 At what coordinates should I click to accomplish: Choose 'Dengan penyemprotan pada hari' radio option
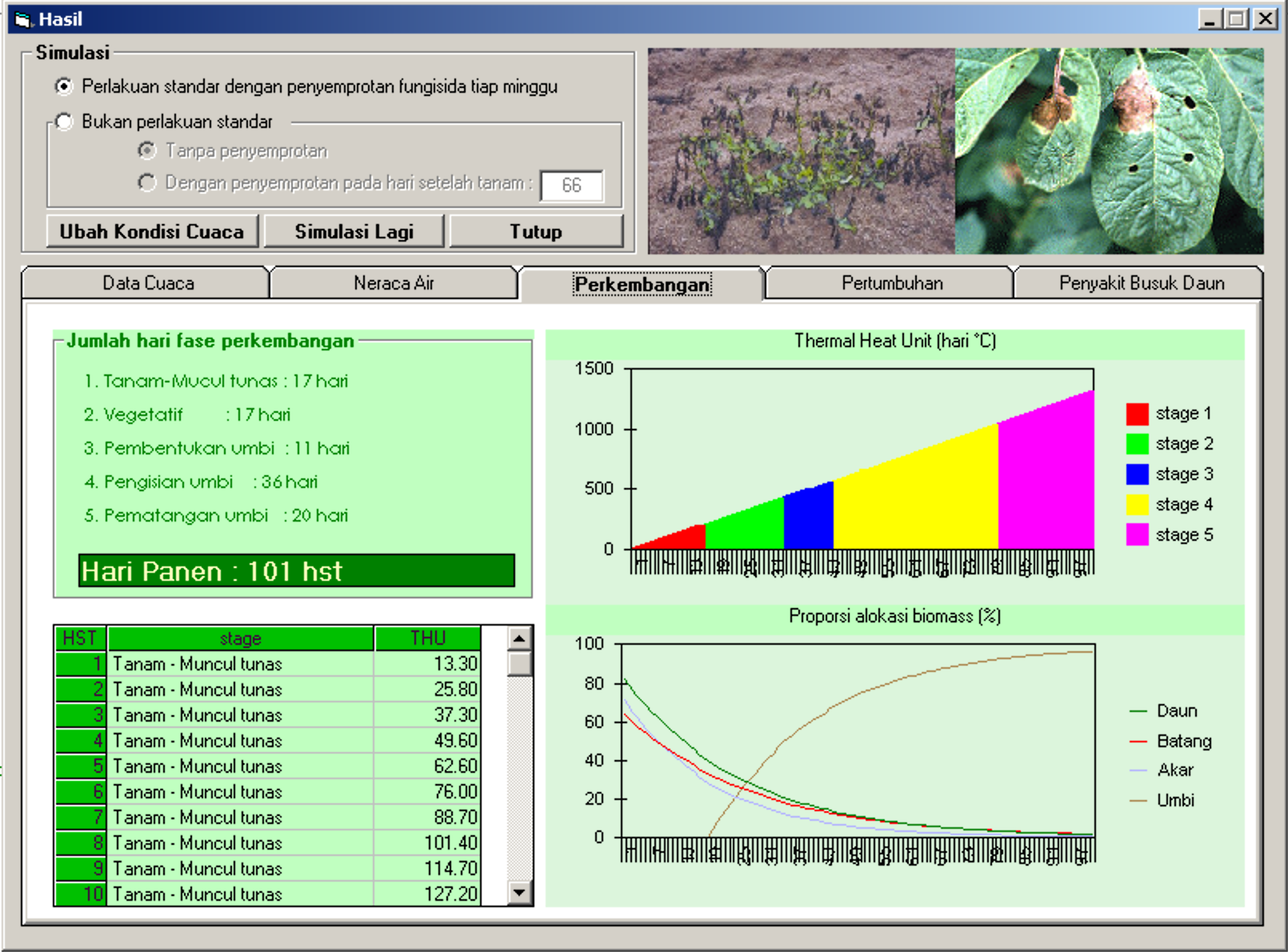click(x=147, y=182)
